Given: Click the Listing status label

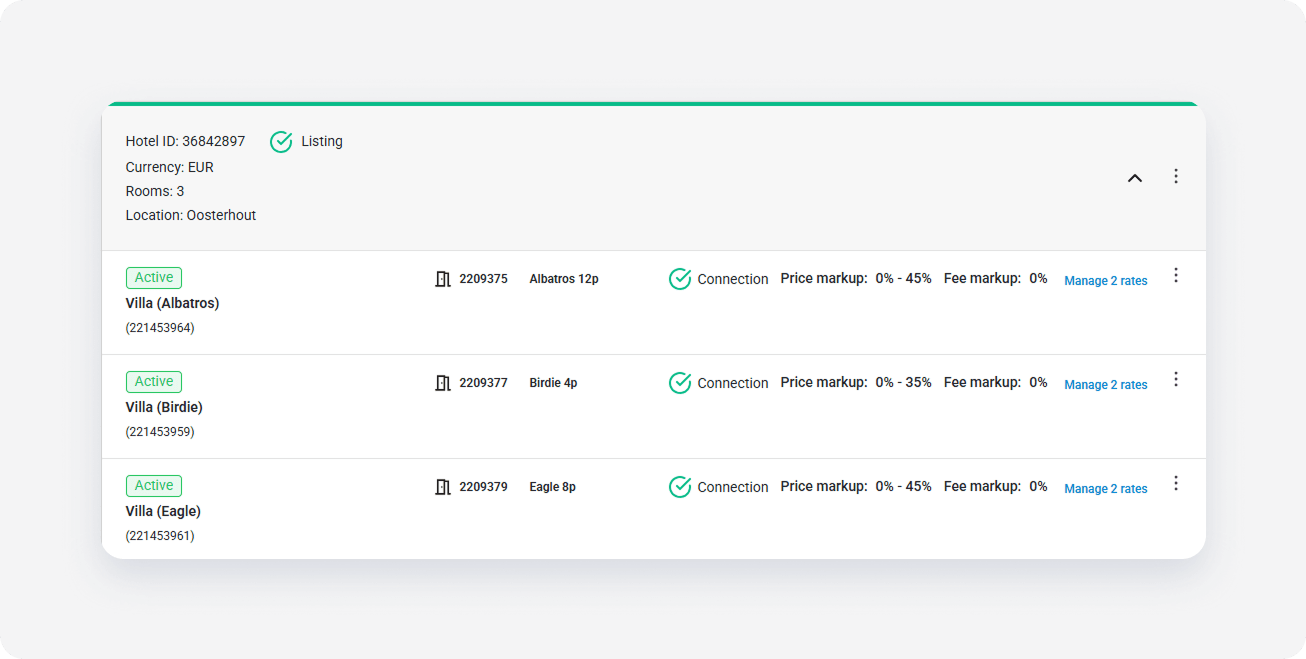Looking at the screenshot, I should click(322, 141).
